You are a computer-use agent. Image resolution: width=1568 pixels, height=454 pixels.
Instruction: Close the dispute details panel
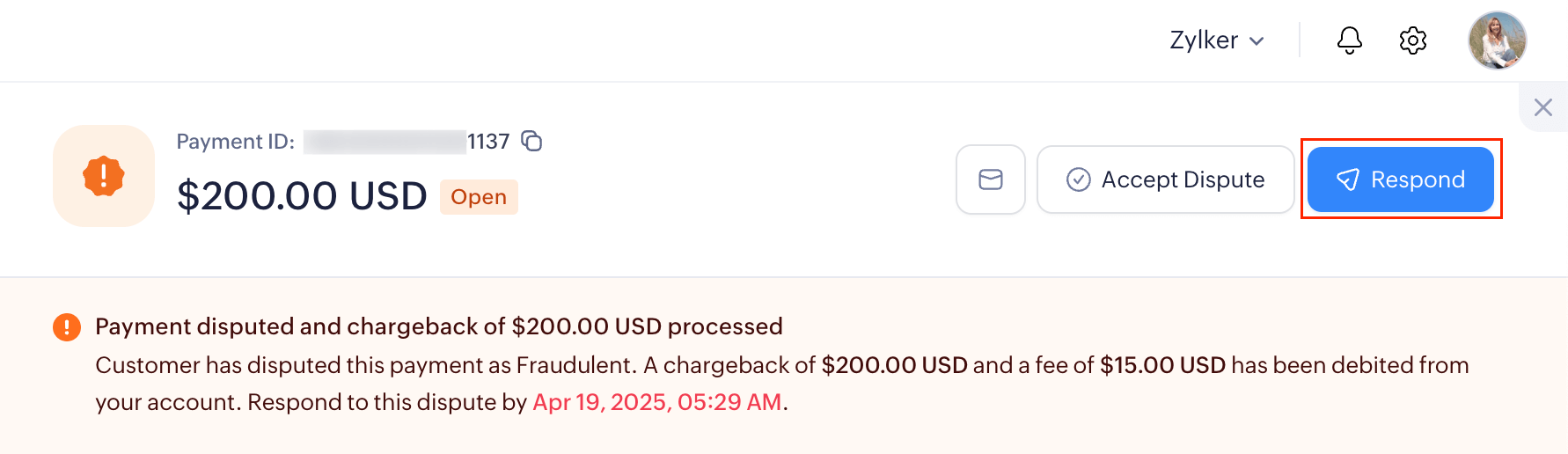pos(1542,107)
